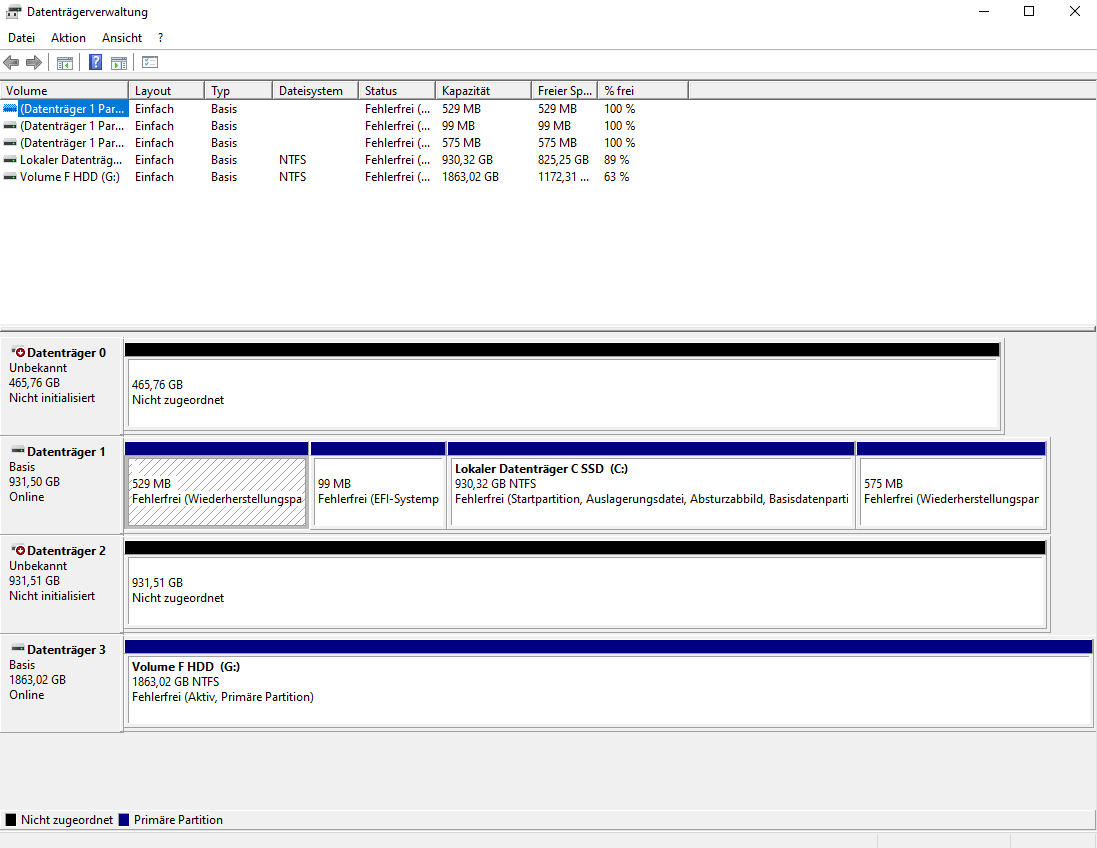The image size is (1097, 848).
Task: Click disk icon next to Datenträger 1
Action: click(18, 451)
